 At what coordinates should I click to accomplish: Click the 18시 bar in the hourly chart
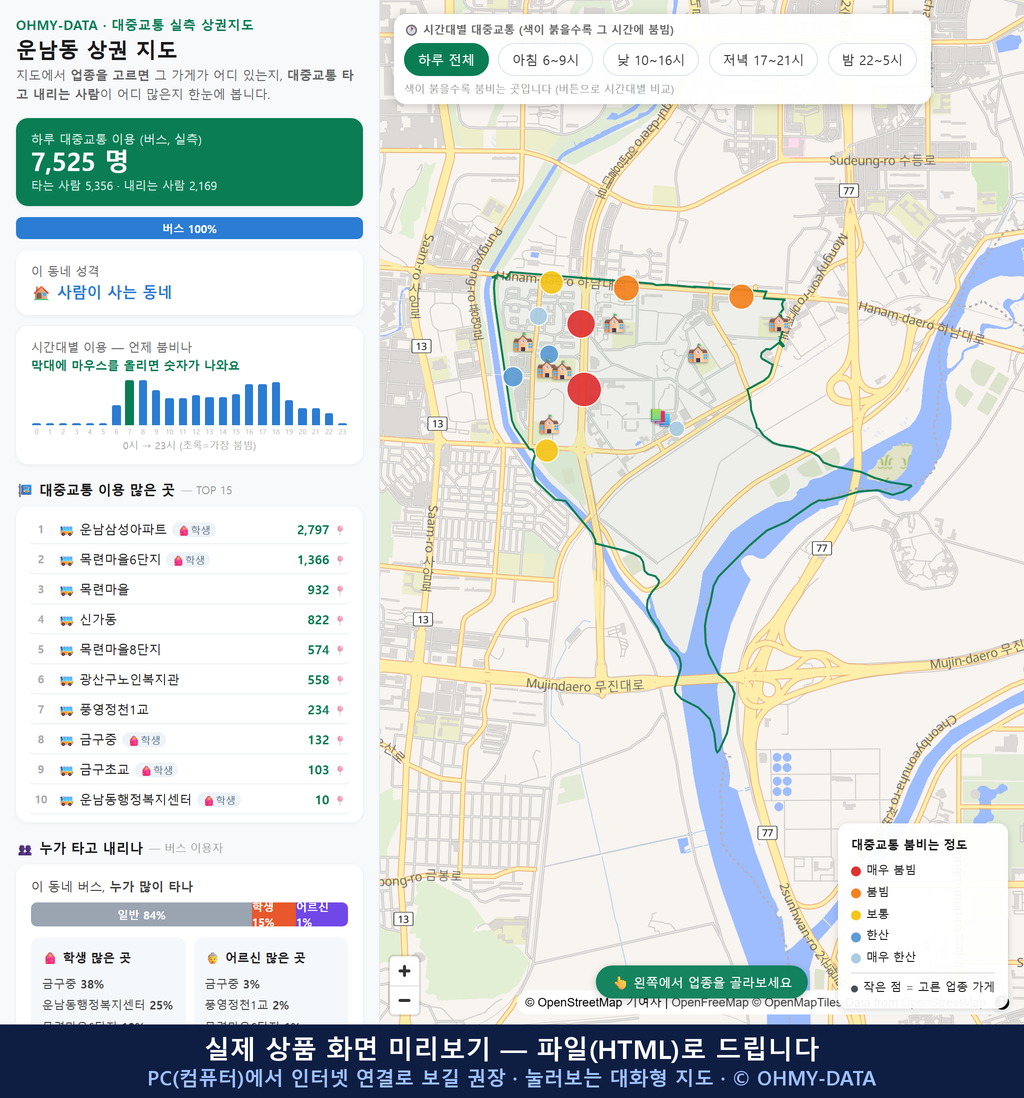(276, 404)
